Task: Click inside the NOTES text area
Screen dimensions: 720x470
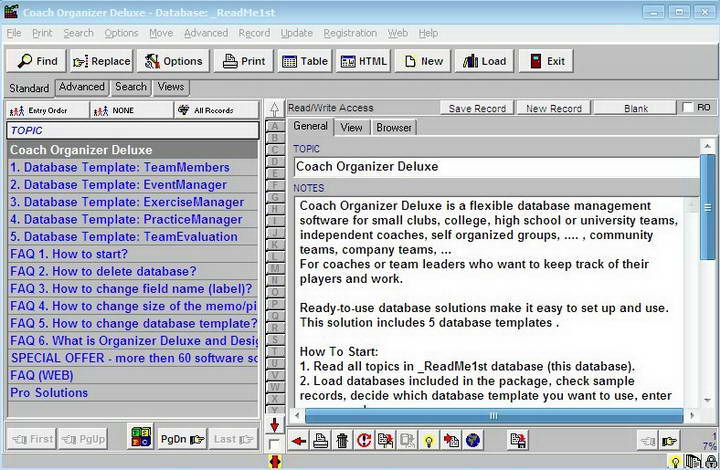Action: coord(488,302)
